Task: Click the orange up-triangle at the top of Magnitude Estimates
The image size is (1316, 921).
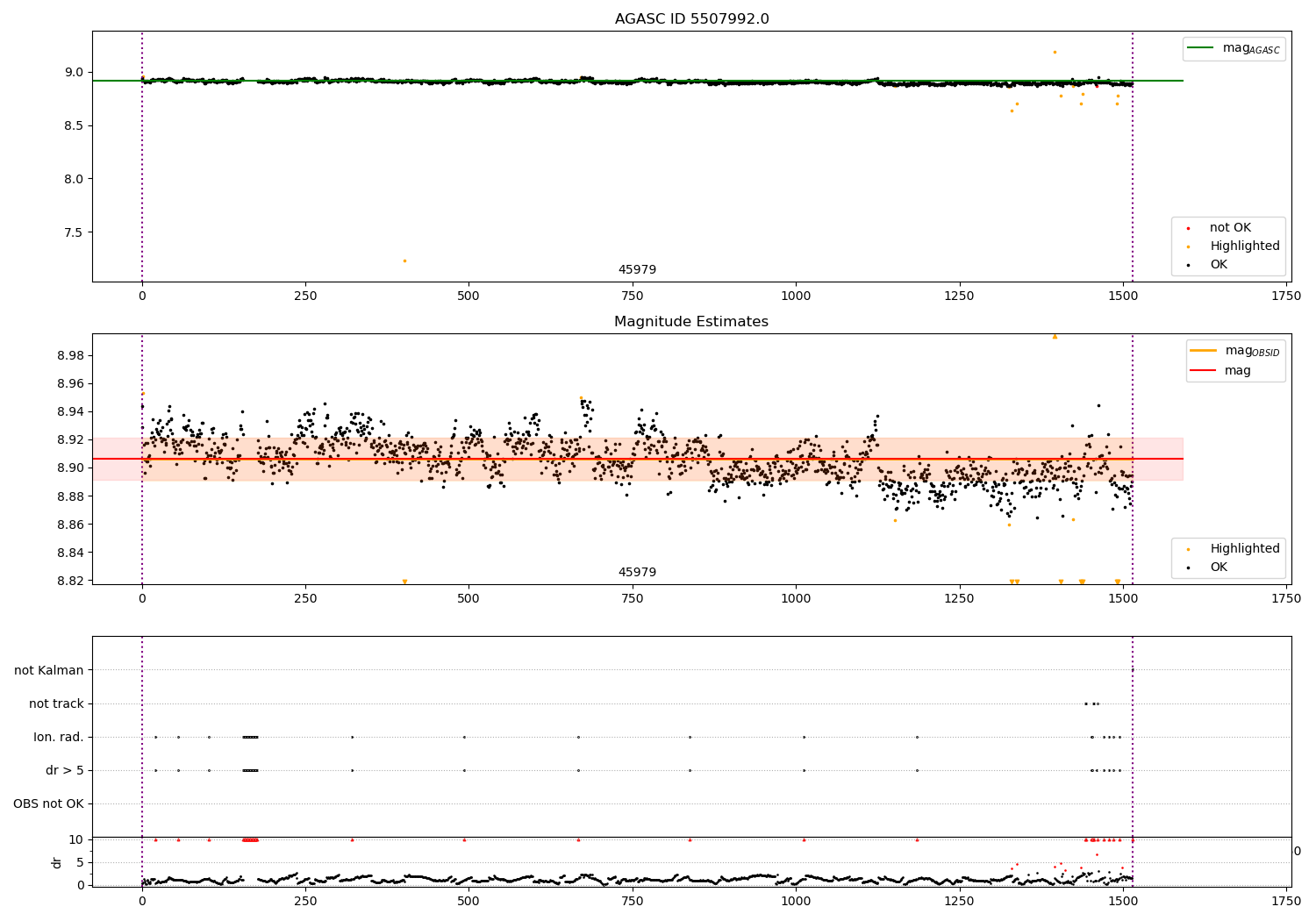Action: [x=1055, y=337]
